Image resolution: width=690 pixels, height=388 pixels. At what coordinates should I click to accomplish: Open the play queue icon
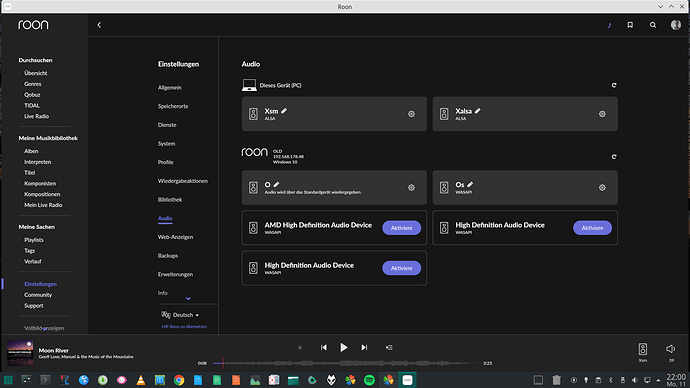(389, 348)
